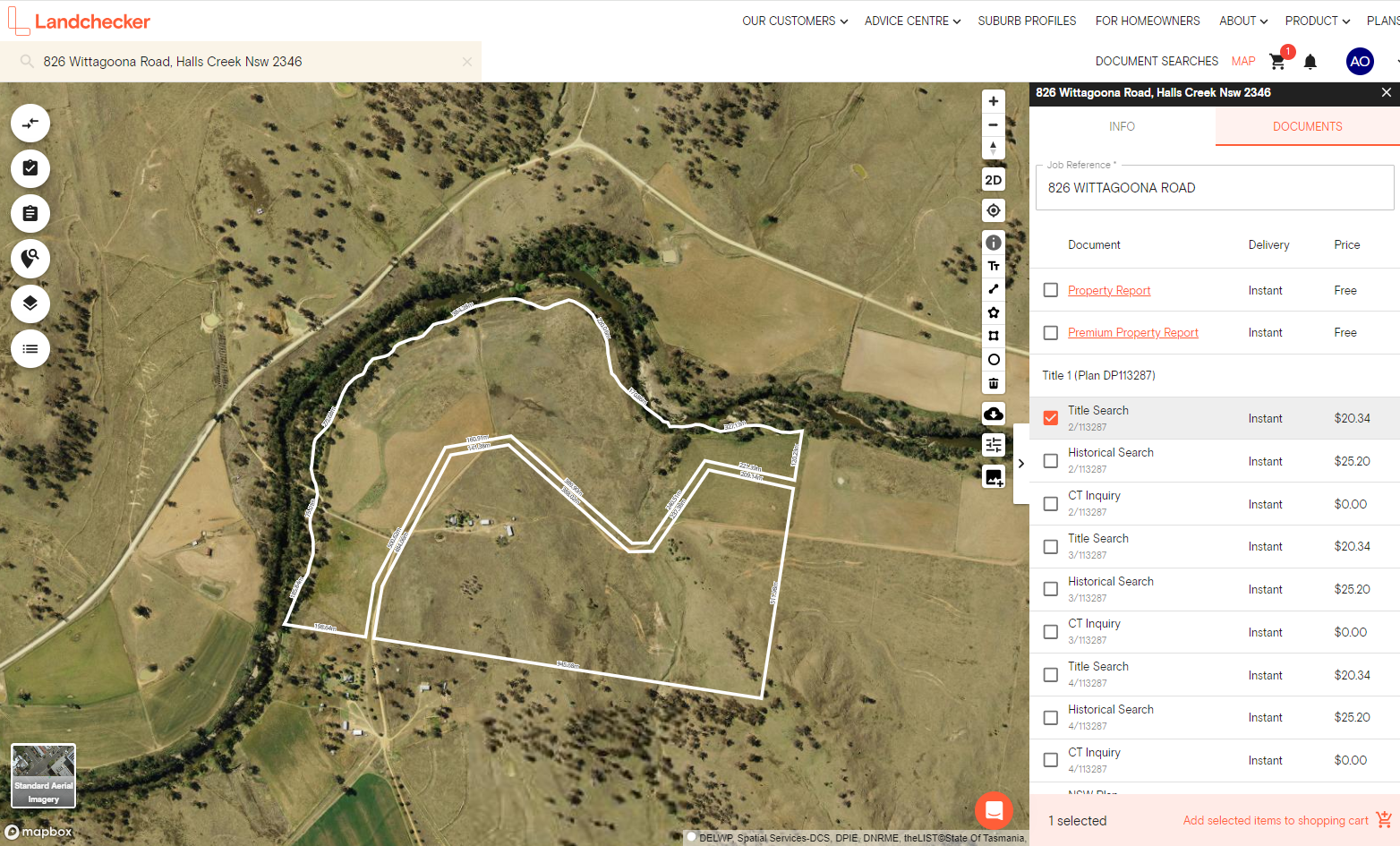Check Title Search 4/113287
This screenshot has height=846, width=1400.
[x=1051, y=675]
